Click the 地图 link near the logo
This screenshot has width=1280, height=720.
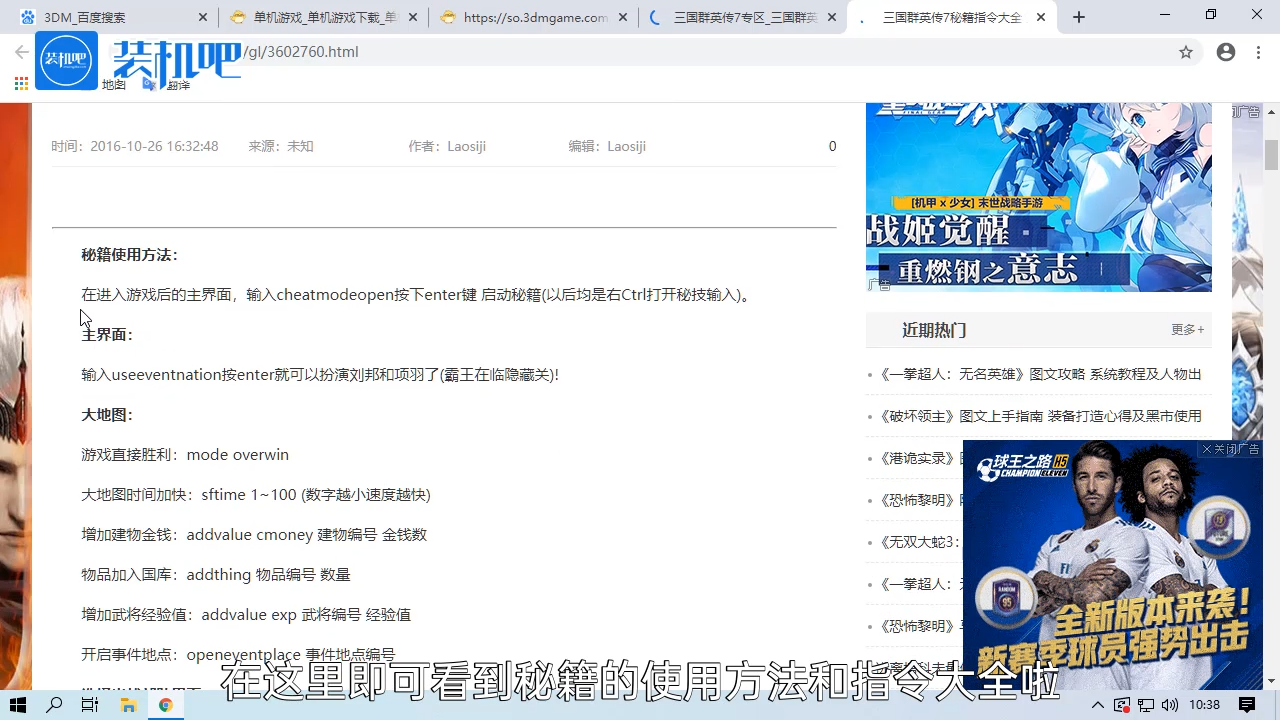(113, 85)
